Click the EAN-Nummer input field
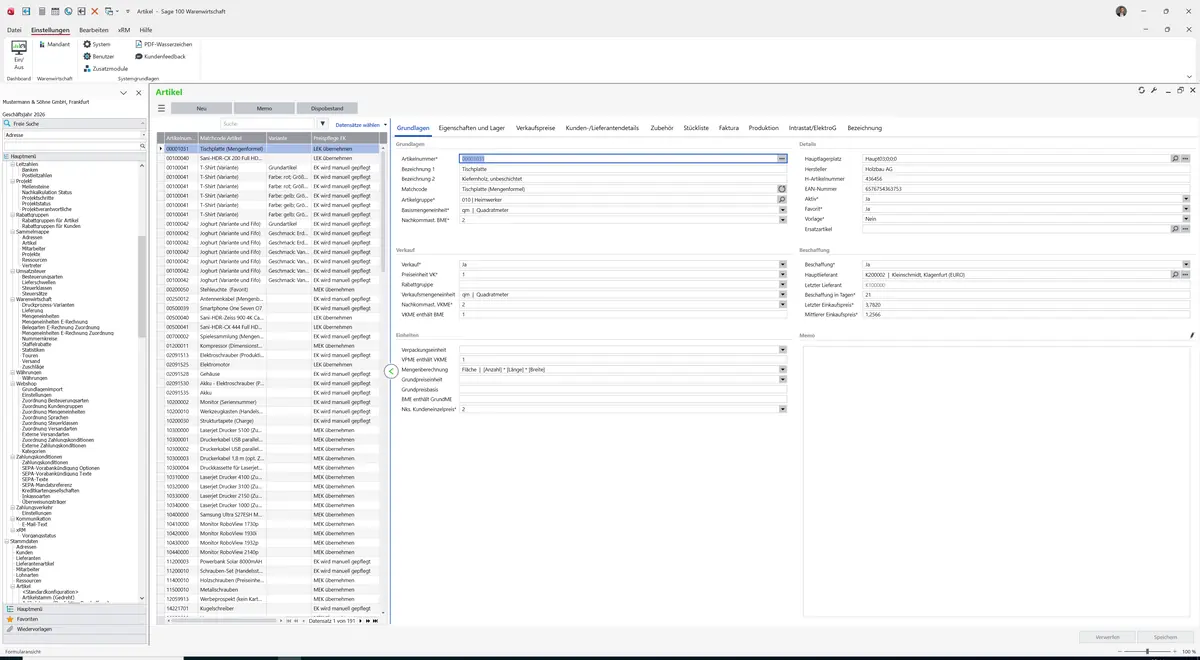 tap(1026, 189)
